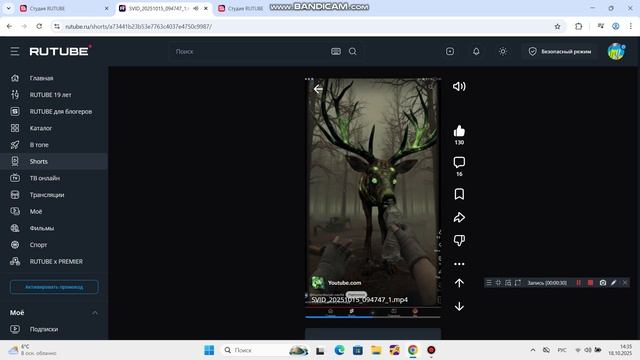The height and width of the screenshot is (360, 640).
Task: Dislike the short with thumbs down
Action: click(459, 240)
